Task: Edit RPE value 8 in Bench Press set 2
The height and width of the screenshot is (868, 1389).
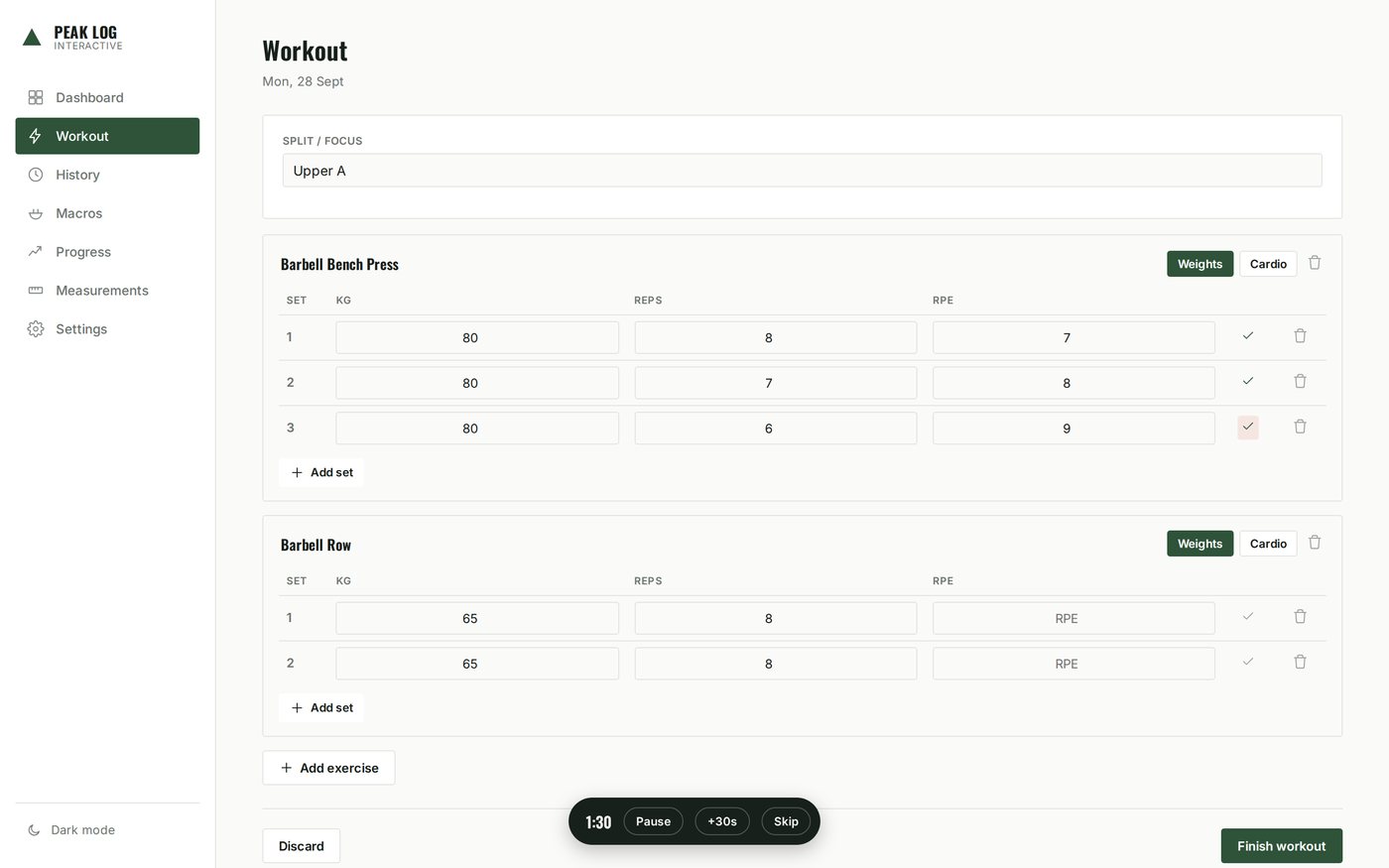Action: pos(1073,383)
